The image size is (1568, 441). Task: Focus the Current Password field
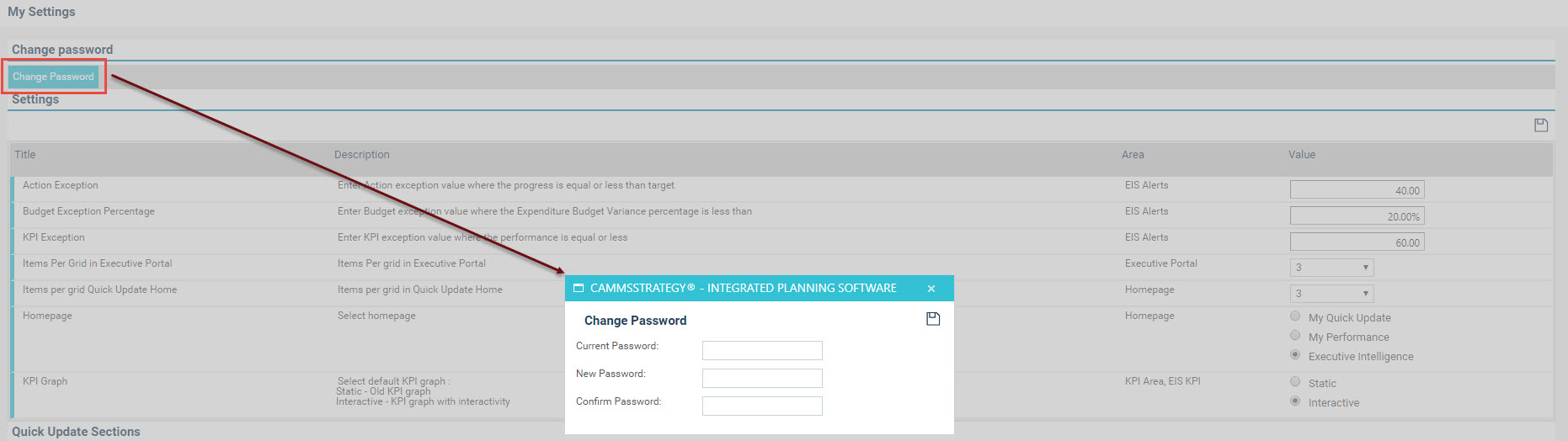[x=762, y=350]
